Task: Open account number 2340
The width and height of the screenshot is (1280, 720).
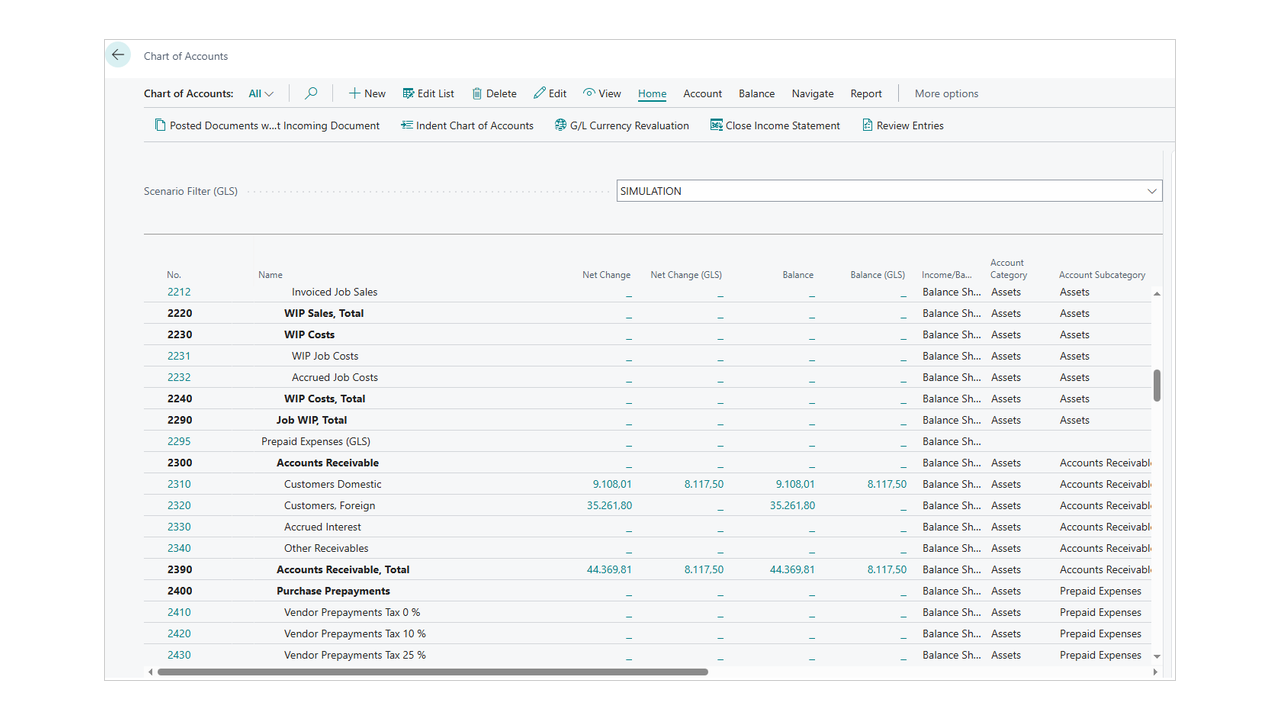Action: 179,548
